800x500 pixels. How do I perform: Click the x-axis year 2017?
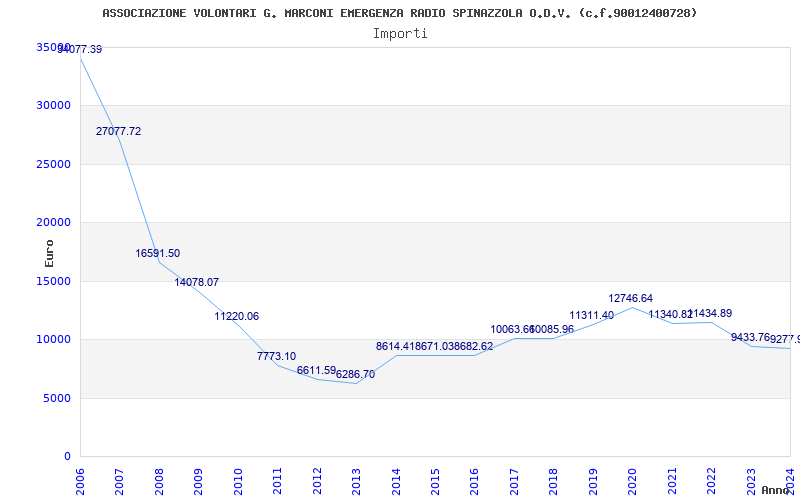514,481
